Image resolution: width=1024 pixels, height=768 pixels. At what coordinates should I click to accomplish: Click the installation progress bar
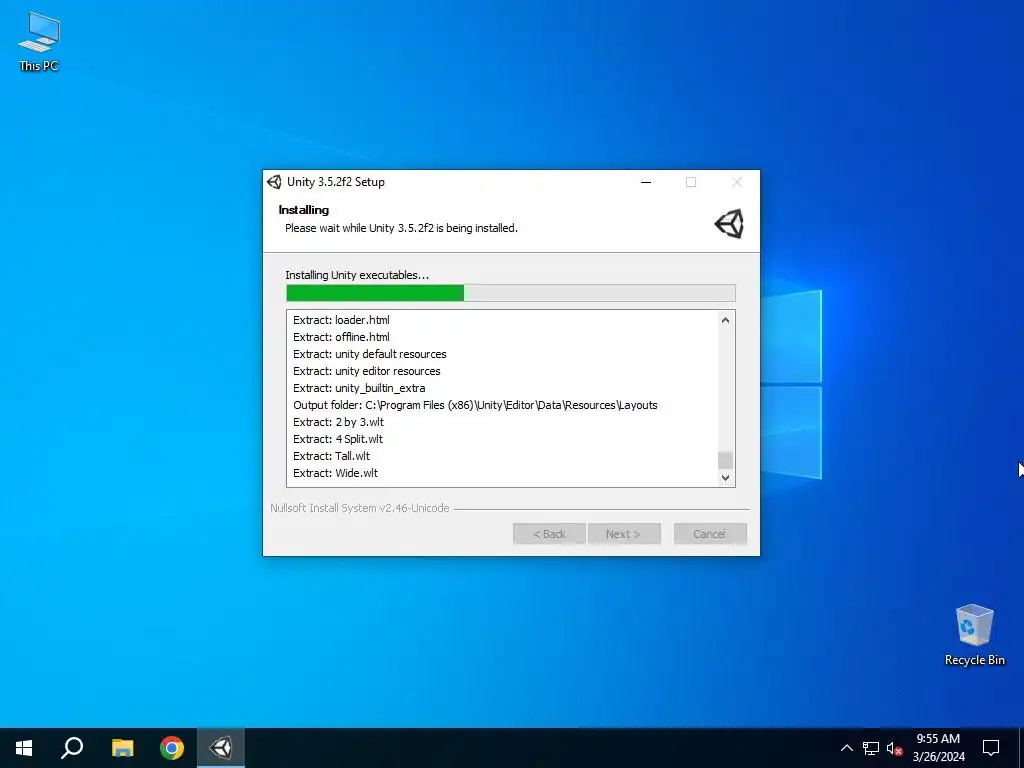coord(511,293)
